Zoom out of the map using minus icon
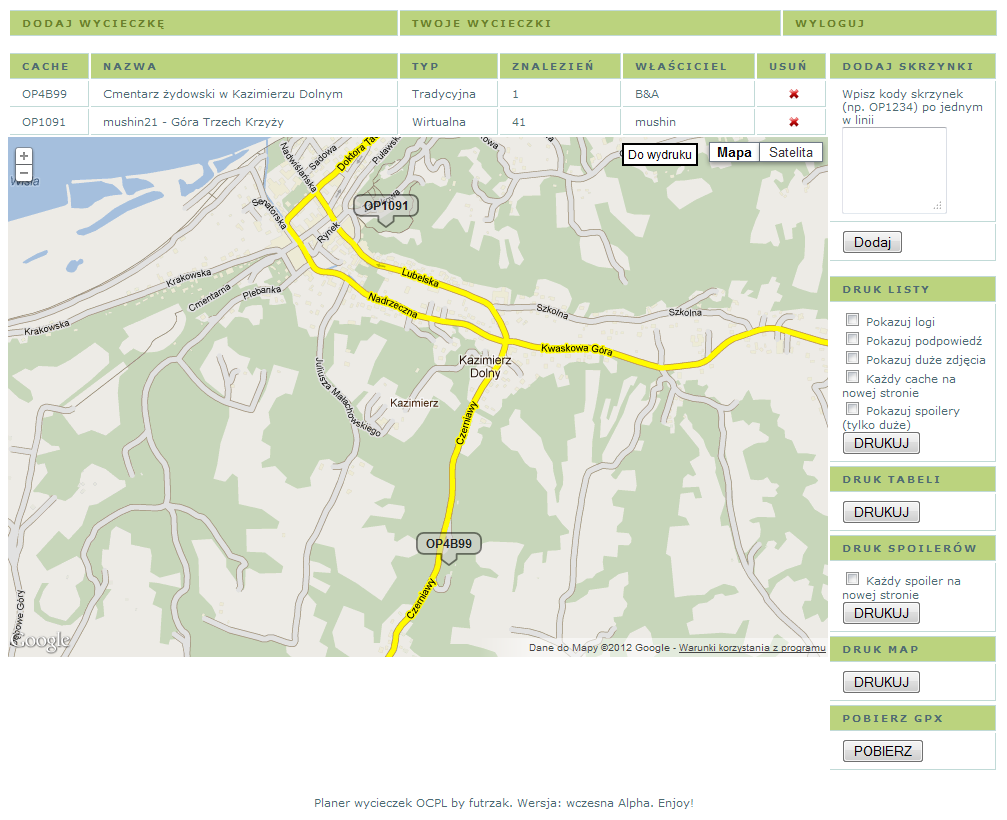 pyautogui.click(x=22, y=173)
